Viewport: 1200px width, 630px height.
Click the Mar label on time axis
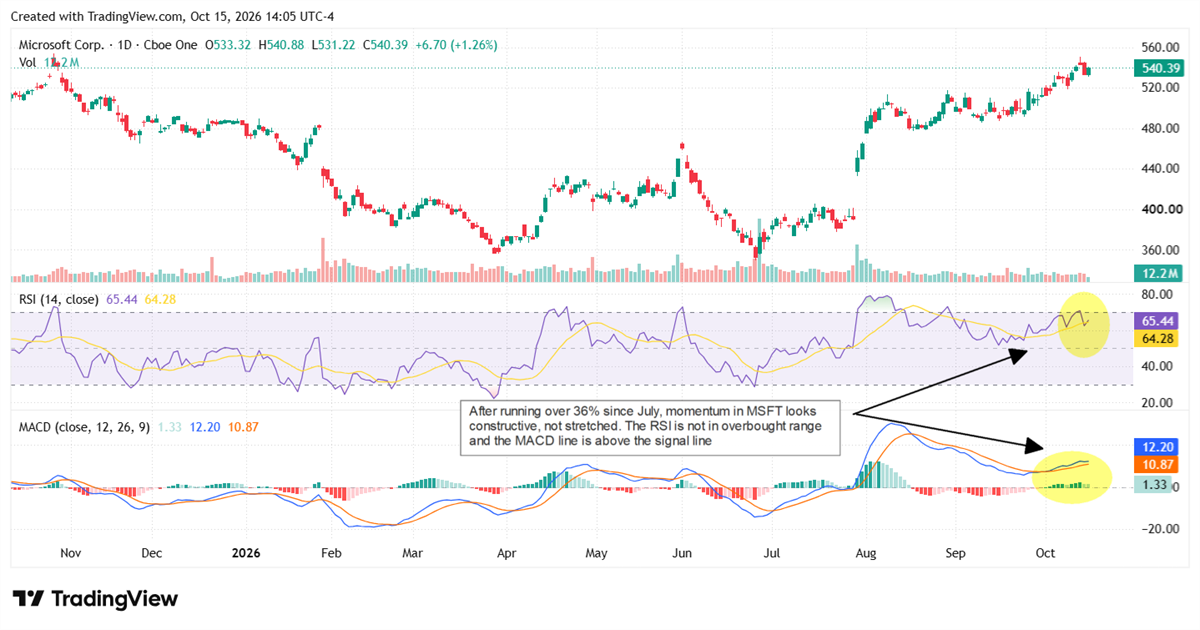[413, 552]
